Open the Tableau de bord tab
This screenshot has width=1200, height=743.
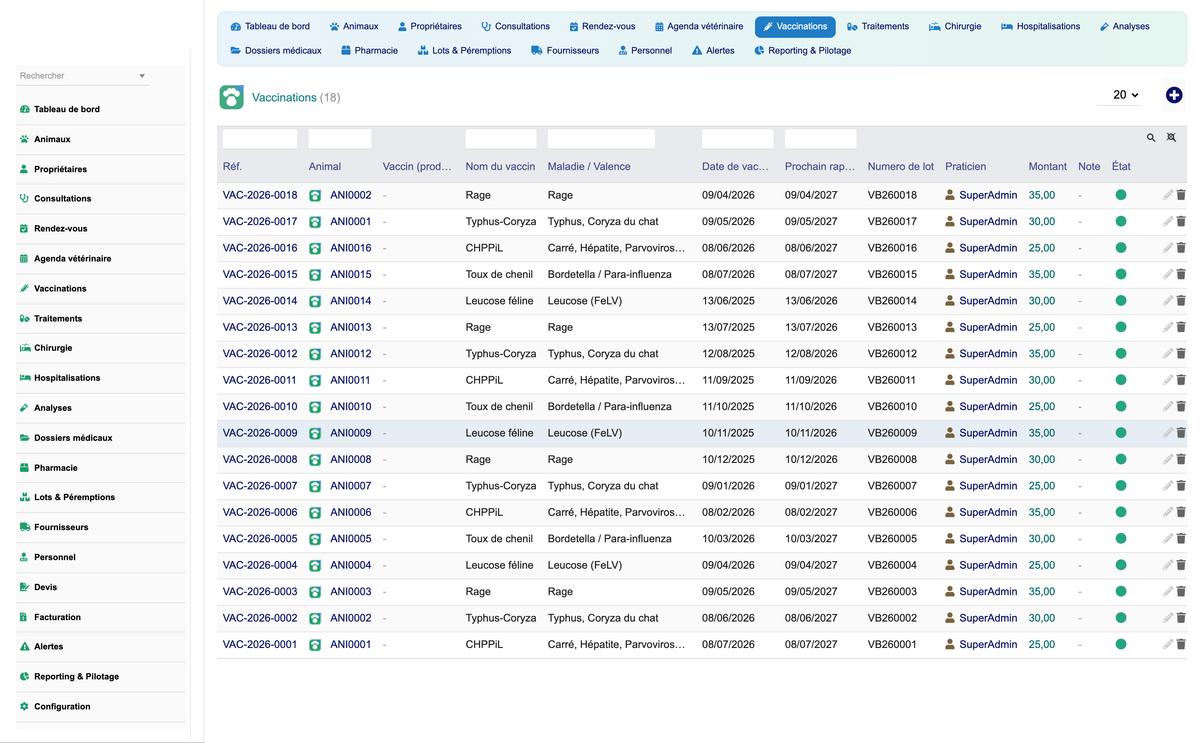270,26
